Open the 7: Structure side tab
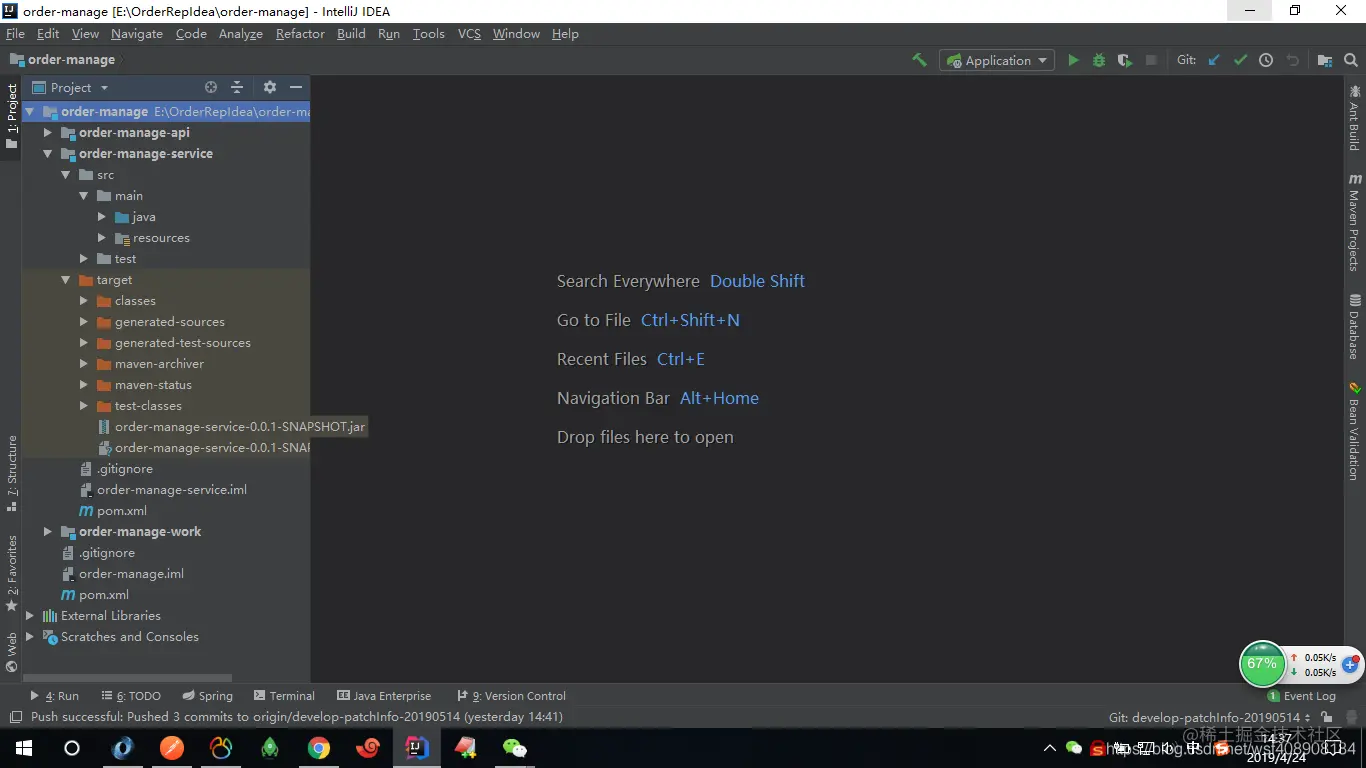Screen dimensions: 1366x768 pos(11,473)
